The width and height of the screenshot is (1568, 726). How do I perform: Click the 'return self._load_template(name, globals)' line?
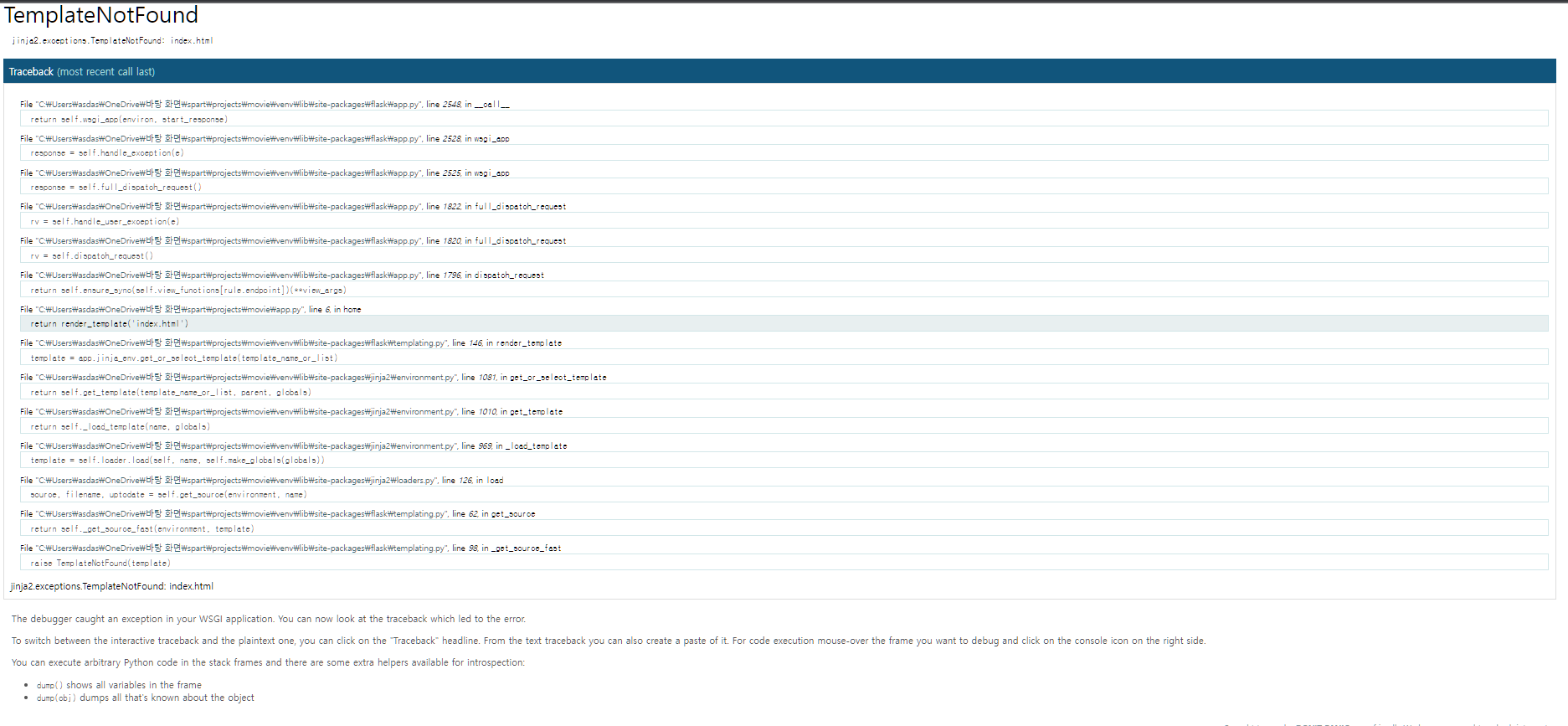120,427
